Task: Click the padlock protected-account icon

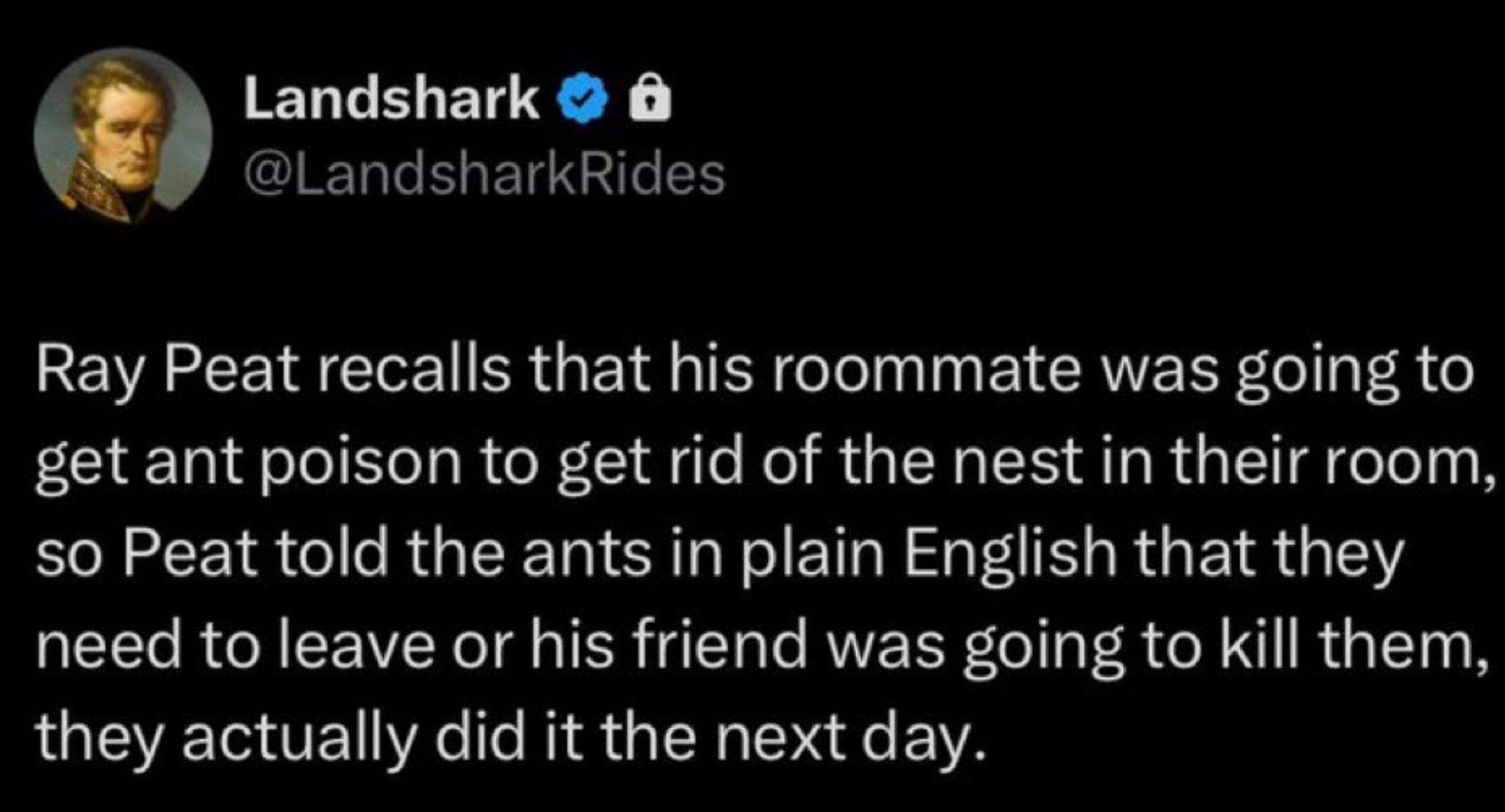Action: (x=651, y=102)
